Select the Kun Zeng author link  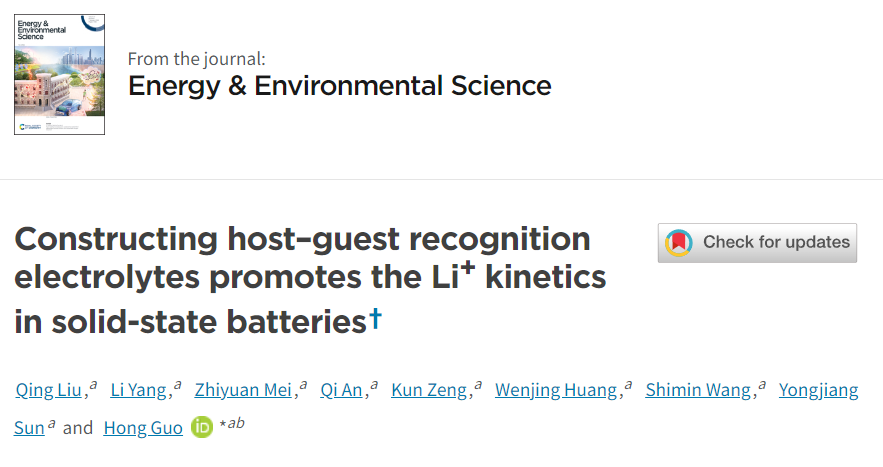(429, 390)
